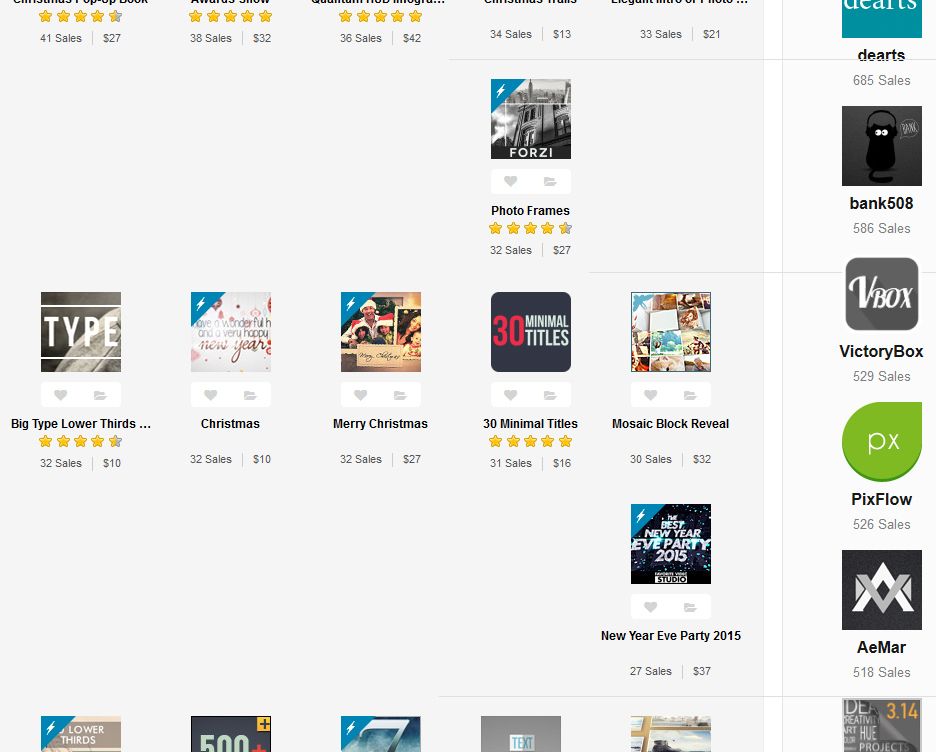Click the dearts teal avatar
Viewport: 936px width, 752px height.
882,19
